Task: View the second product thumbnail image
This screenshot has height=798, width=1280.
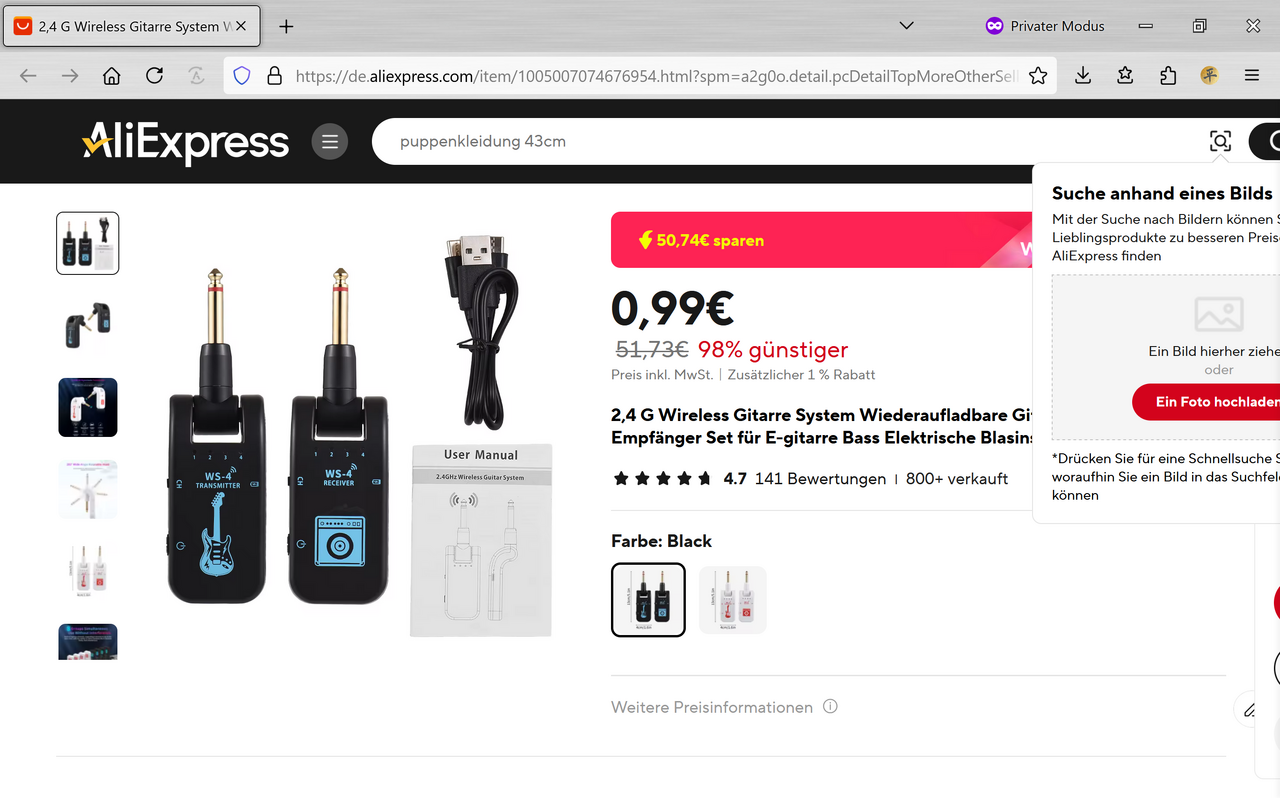Action: point(88,325)
